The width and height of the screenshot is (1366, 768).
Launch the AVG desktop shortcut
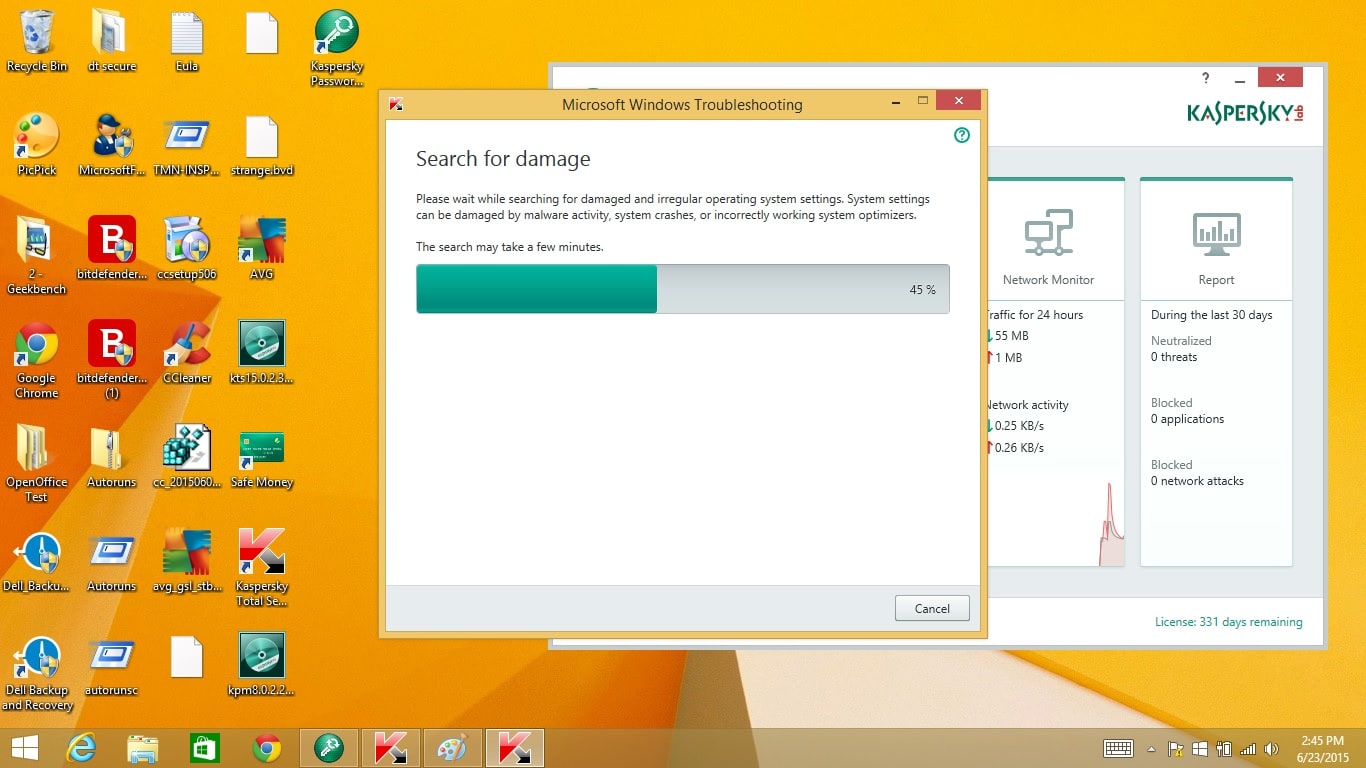(x=262, y=248)
